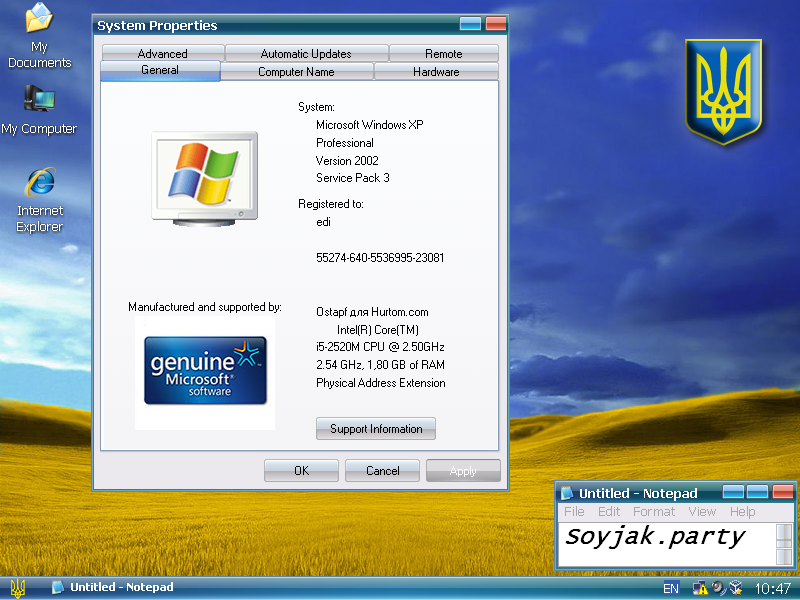Click the greyed-out Apply button
The width and height of the screenshot is (800, 600).
[x=463, y=470]
